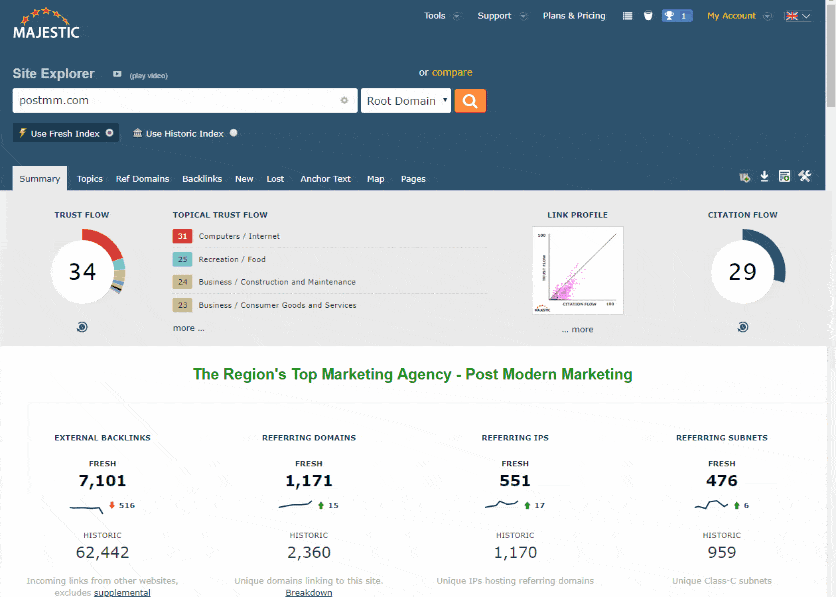Switch to the Backlinks tab
This screenshot has height=597, width=836.
coord(202,178)
